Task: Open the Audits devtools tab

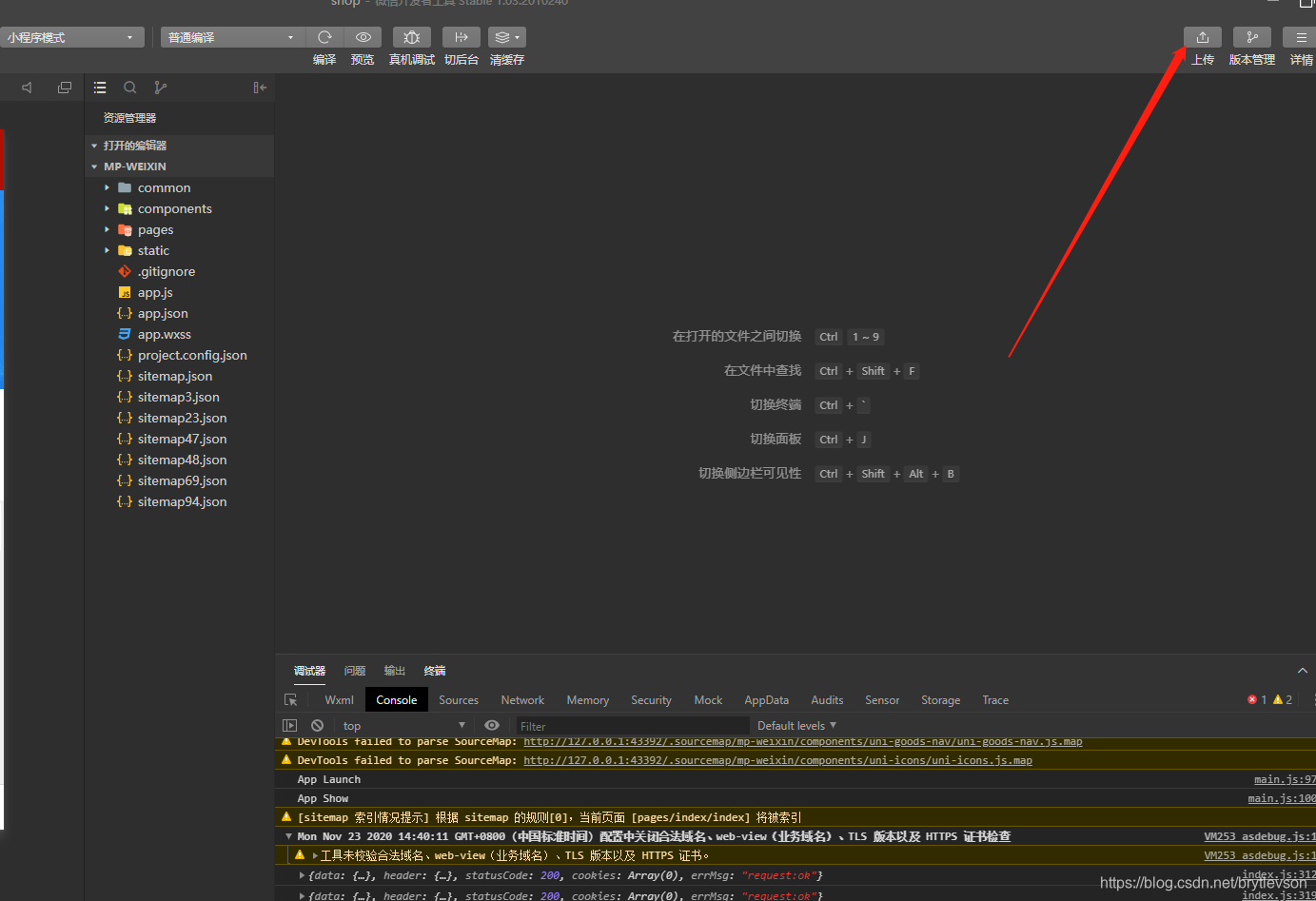Action: [827, 700]
